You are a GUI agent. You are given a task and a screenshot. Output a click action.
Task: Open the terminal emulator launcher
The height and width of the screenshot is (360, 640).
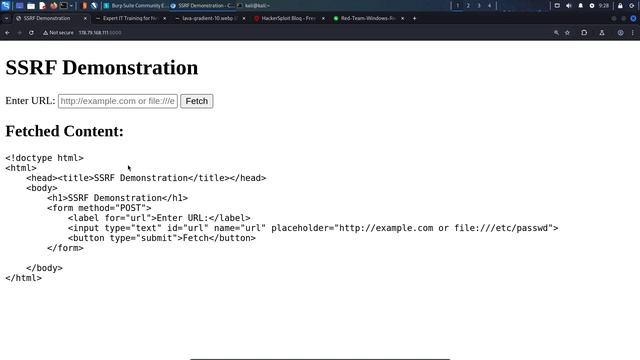point(64,6)
